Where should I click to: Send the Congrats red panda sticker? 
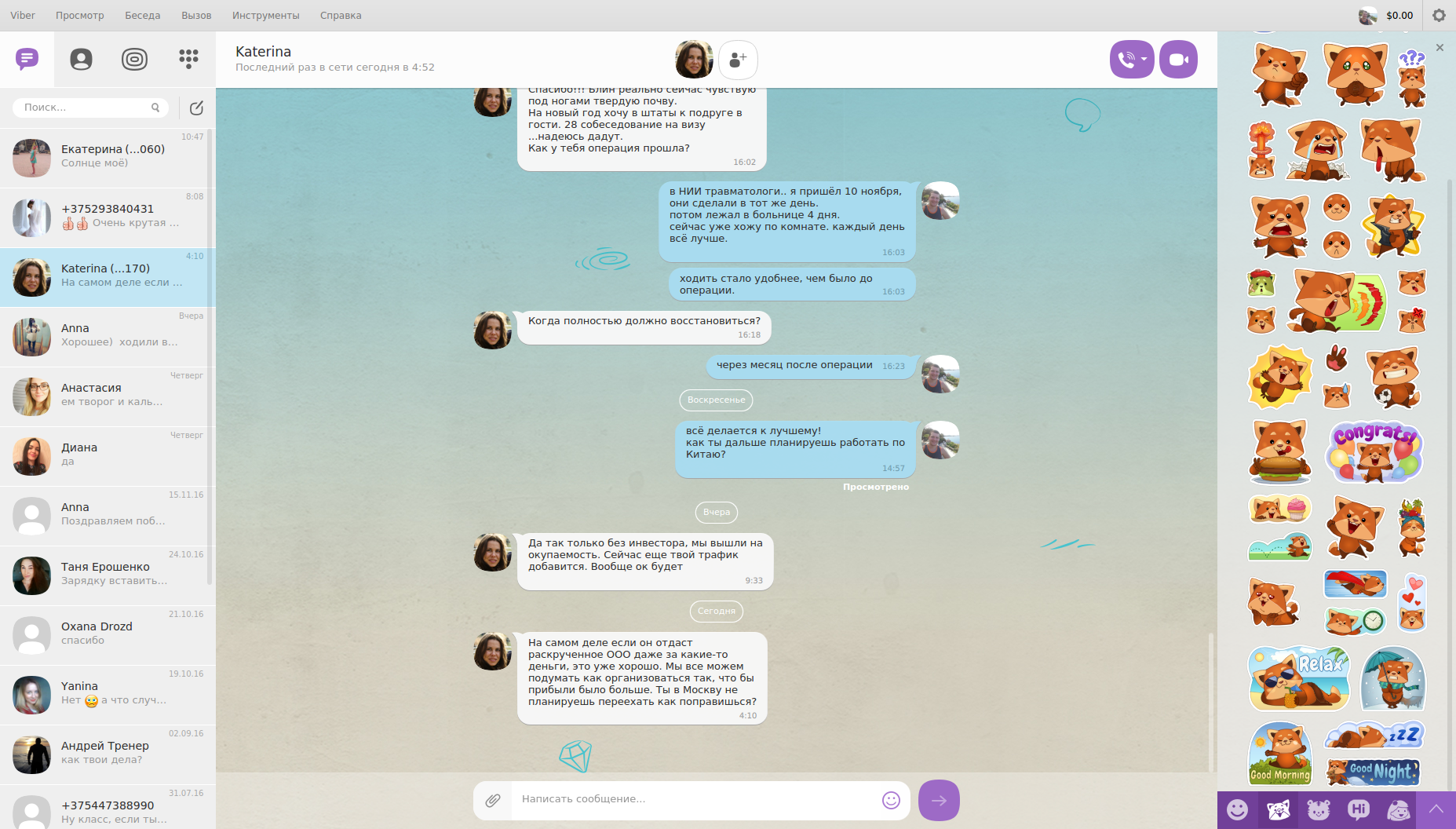pos(1375,452)
